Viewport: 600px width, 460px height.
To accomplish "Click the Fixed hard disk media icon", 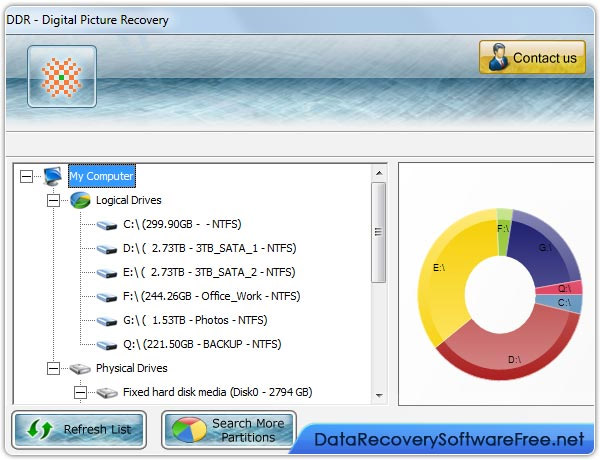I will click(x=107, y=393).
